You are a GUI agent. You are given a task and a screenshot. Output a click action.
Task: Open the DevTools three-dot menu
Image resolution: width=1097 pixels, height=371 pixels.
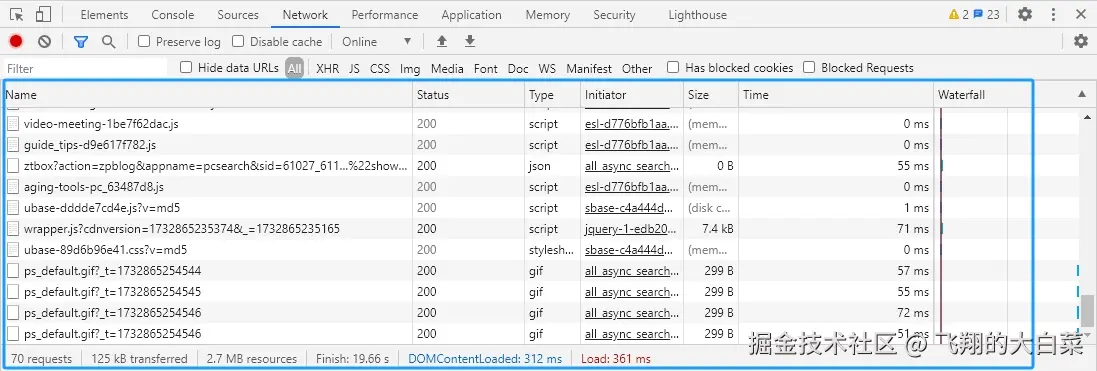coord(1054,14)
